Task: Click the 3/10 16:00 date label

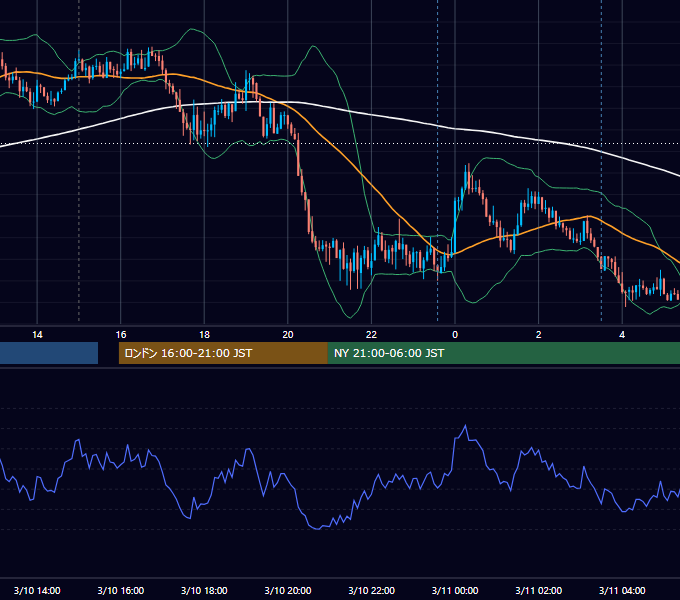Action: click(121, 590)
